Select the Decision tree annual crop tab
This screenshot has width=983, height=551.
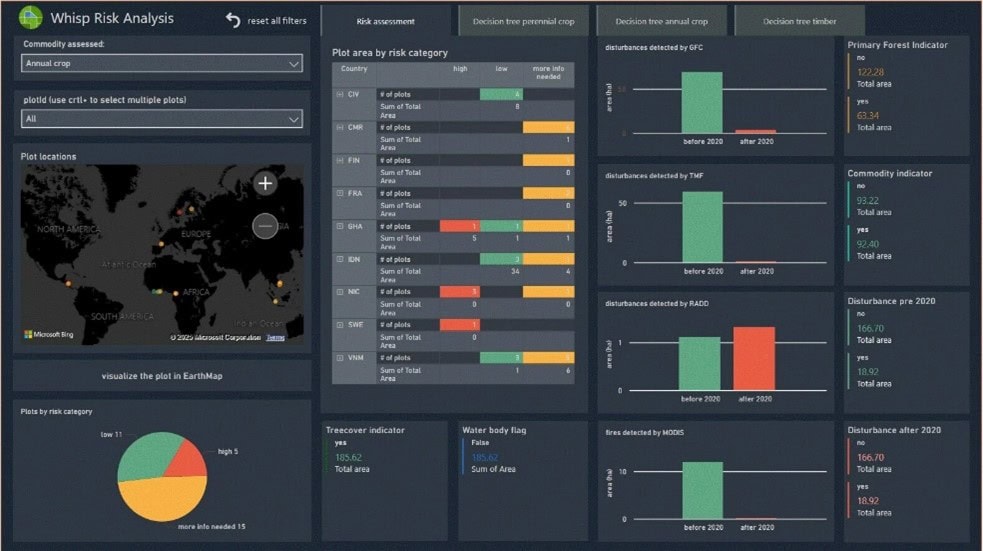tap(661, 21)
